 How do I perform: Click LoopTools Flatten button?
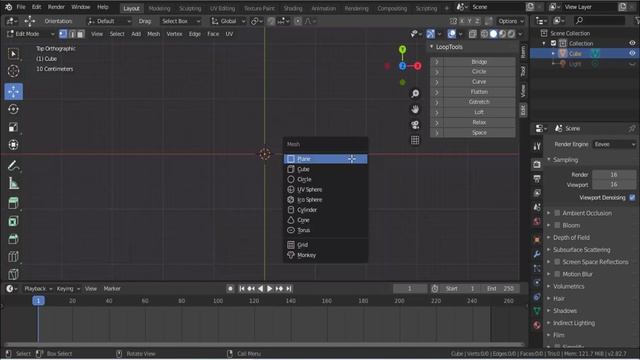click(x=478, y=92)
